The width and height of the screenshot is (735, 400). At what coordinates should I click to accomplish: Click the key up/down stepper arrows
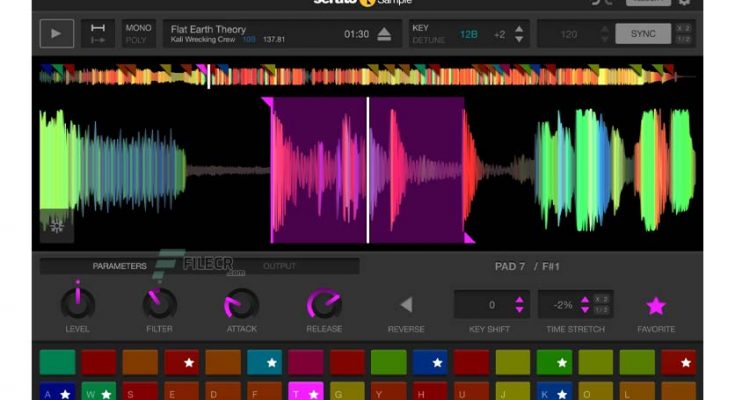pyautogui.click(x=519, y=34)
